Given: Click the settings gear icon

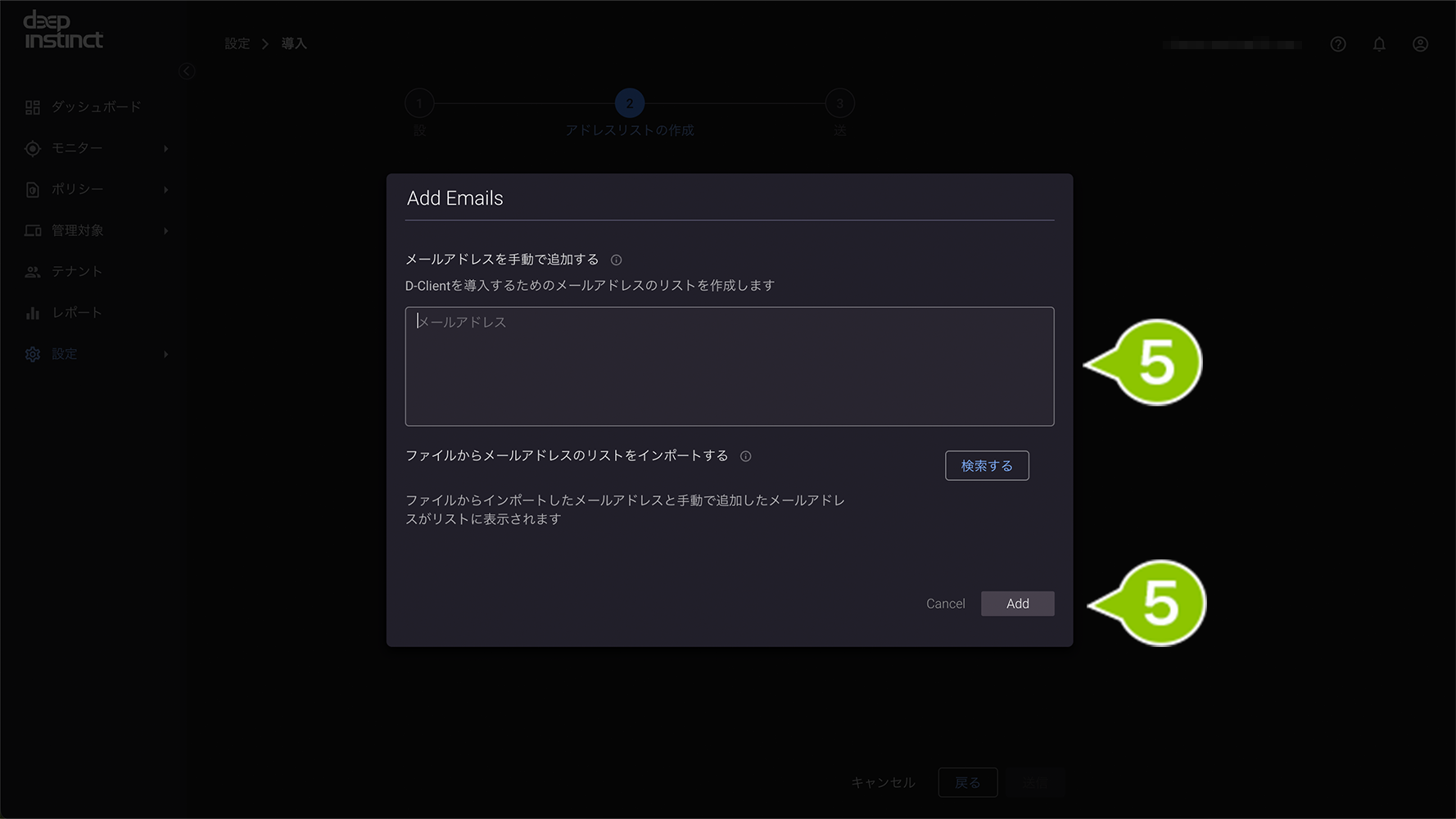Looking at the screenshot, I should point(33,354).
